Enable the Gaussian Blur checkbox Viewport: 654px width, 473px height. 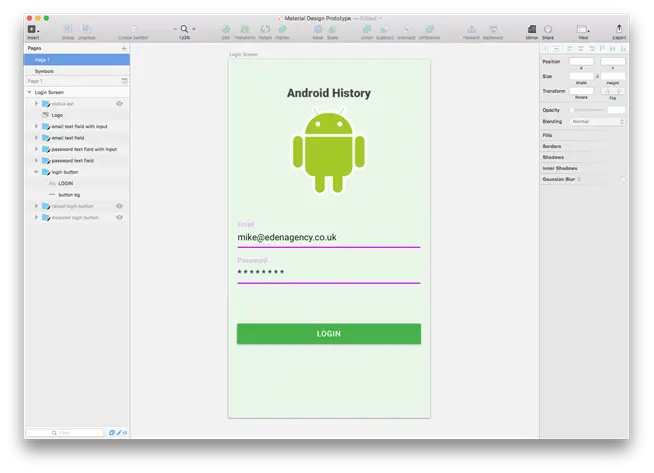[622, 179]
